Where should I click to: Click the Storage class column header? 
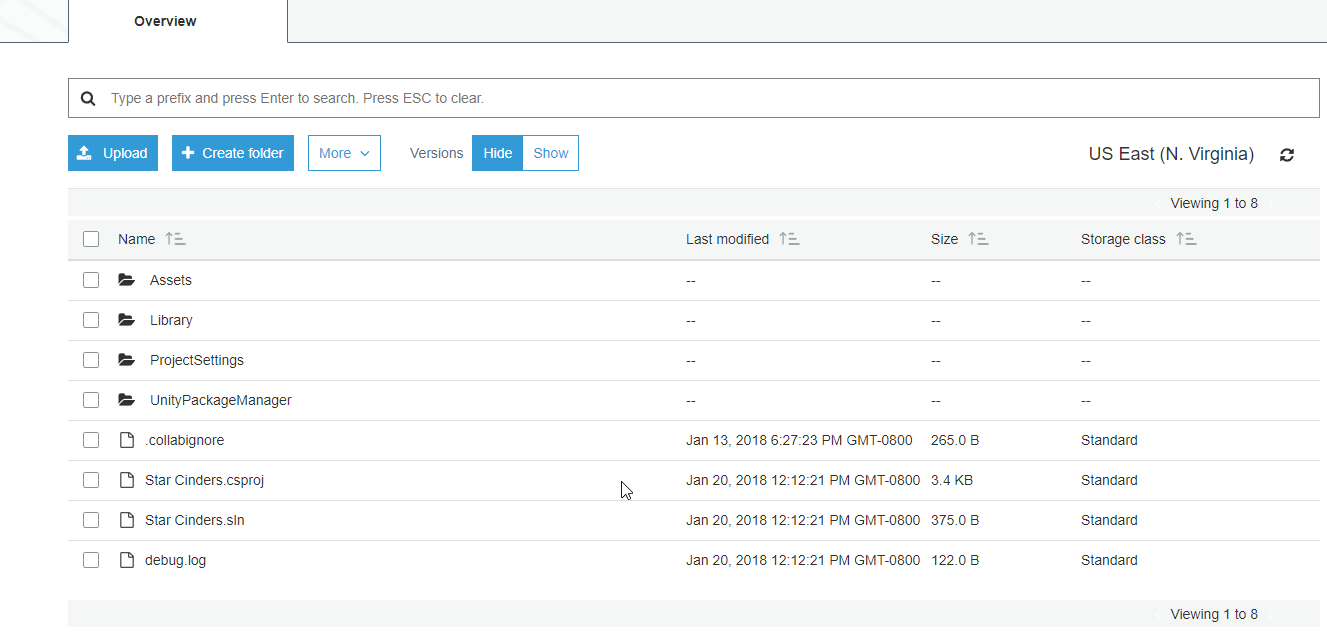[x=1123, y=239]
